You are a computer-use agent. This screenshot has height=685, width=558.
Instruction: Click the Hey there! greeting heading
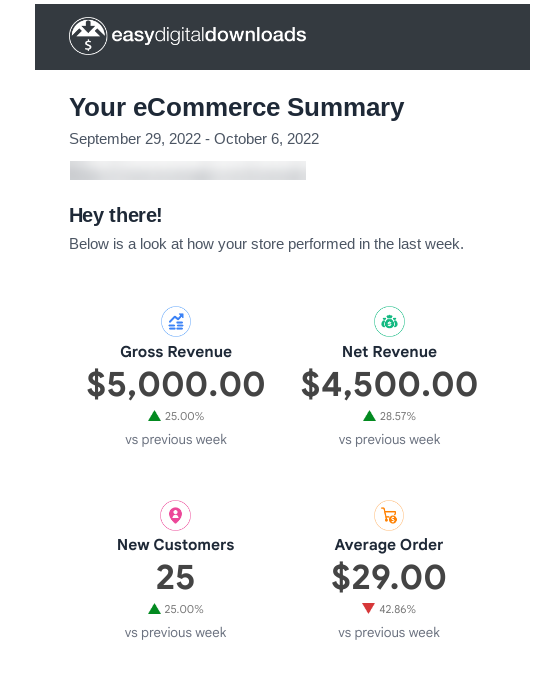tap(115, 215)
